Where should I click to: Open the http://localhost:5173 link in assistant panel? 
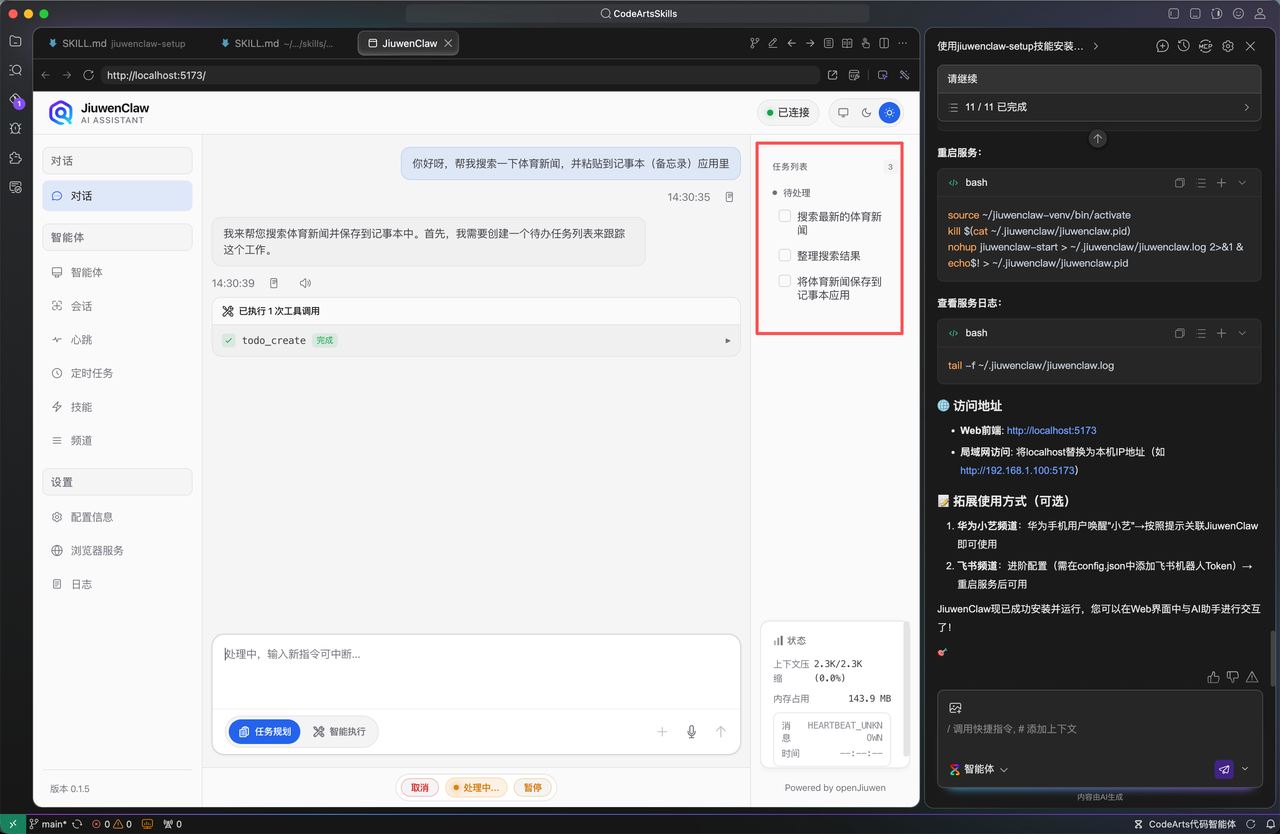[x=1051, y=431]
